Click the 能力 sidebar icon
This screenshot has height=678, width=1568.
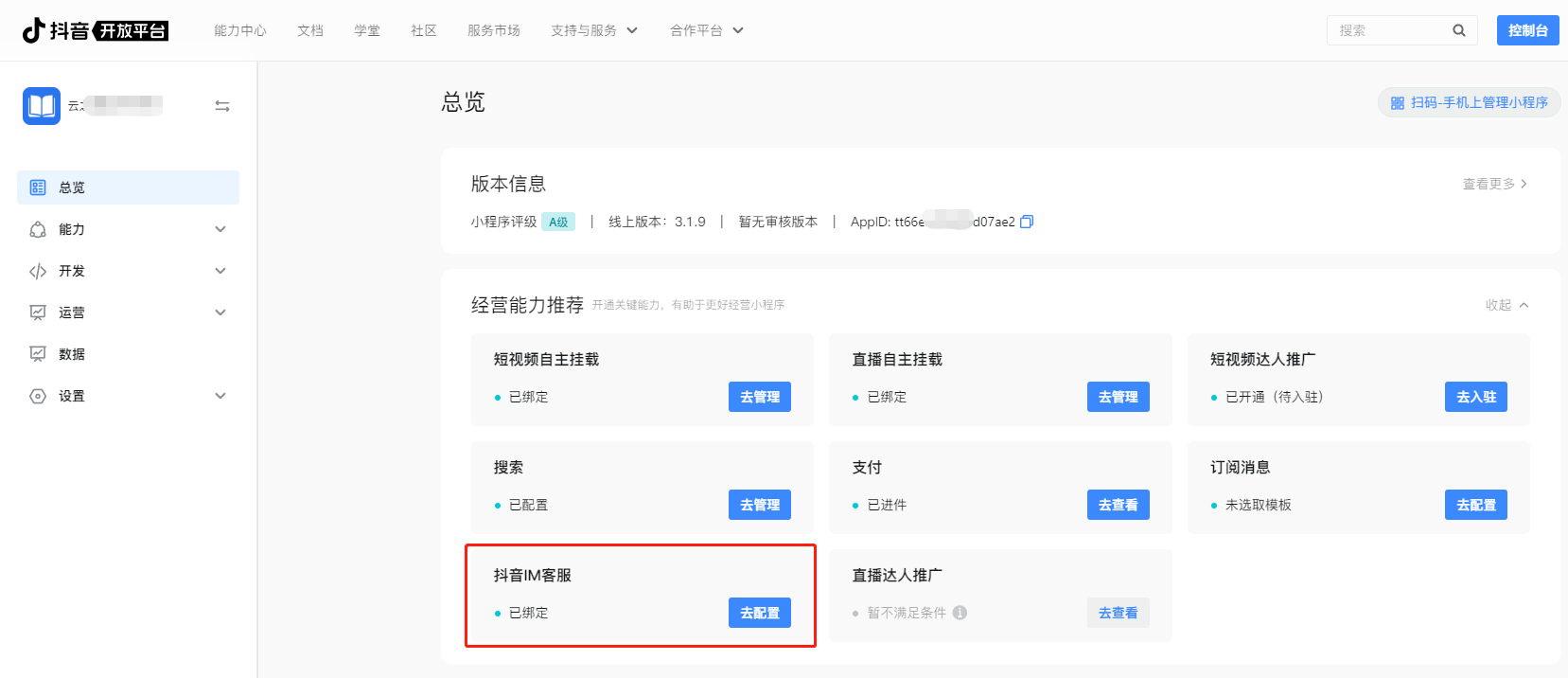click(x=38, y=229)
